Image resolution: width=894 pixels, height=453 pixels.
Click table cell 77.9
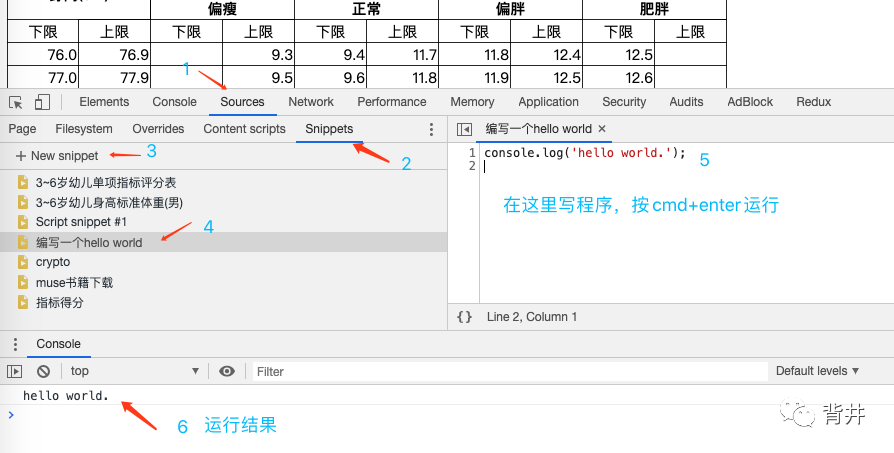point(115,77)
